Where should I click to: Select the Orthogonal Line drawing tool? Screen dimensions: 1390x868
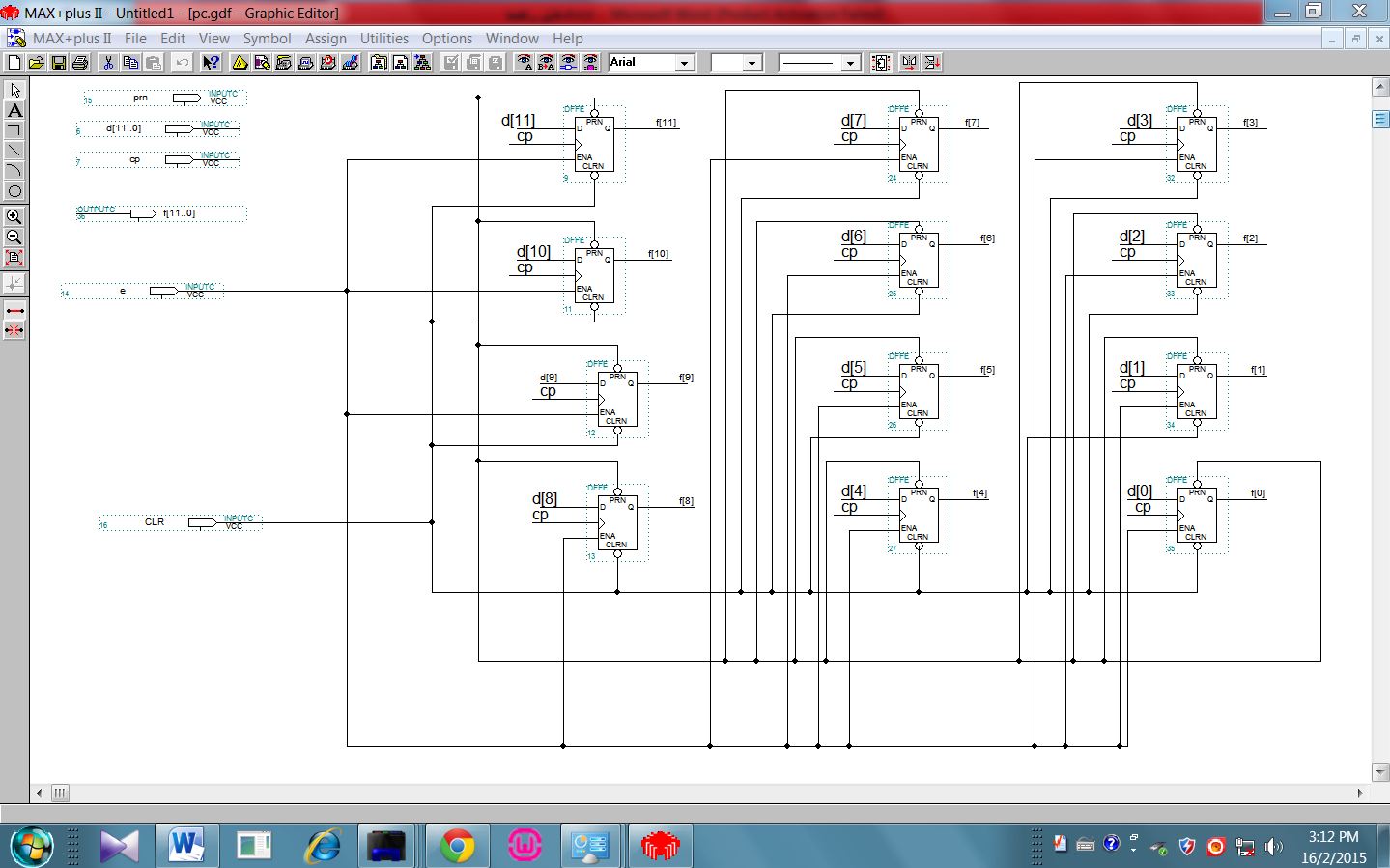[14, 130]
